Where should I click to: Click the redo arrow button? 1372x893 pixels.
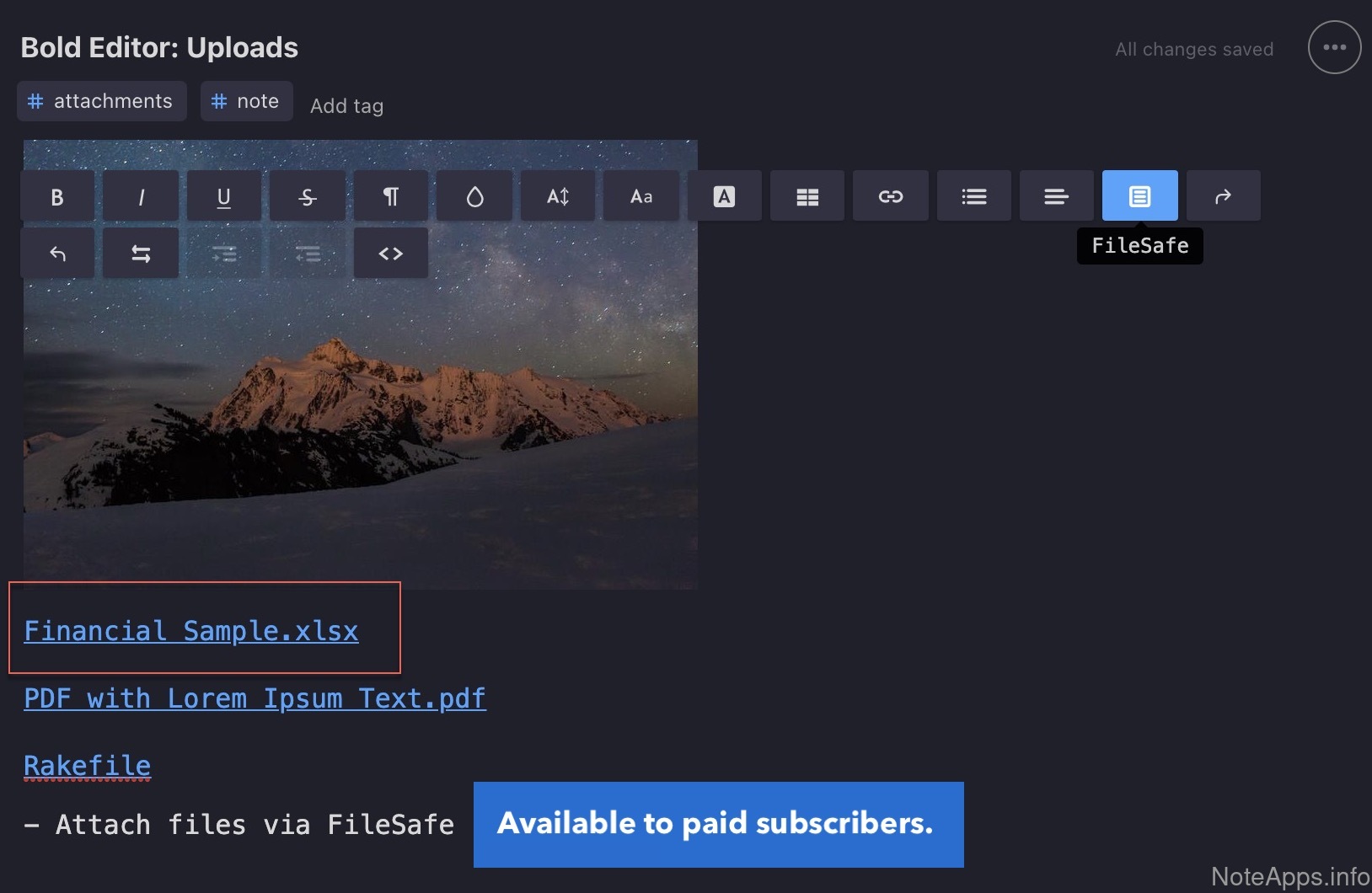coord(1223,196)
